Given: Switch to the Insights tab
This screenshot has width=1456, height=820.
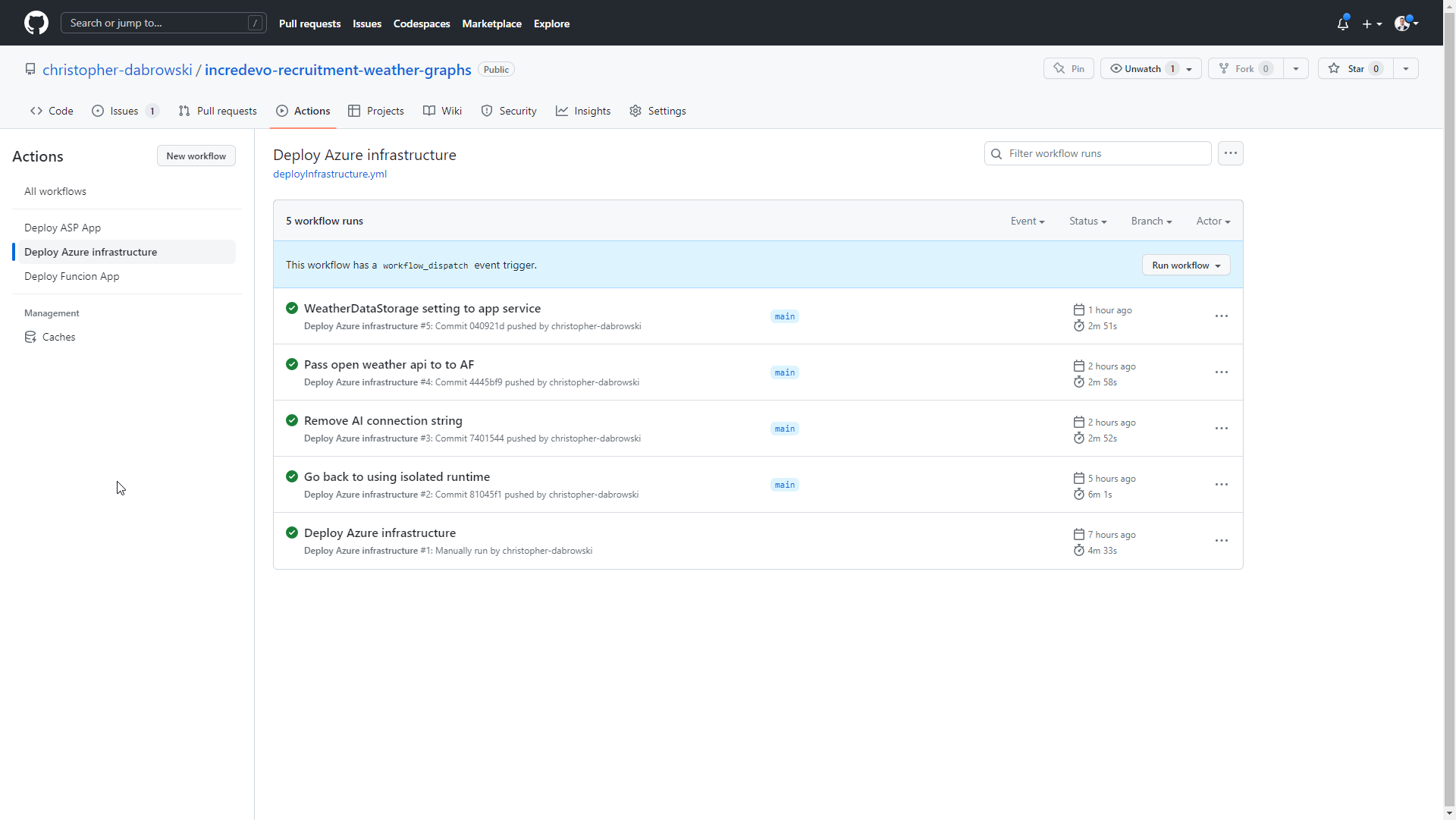Looking at the screenshot, I should (583, 111).
